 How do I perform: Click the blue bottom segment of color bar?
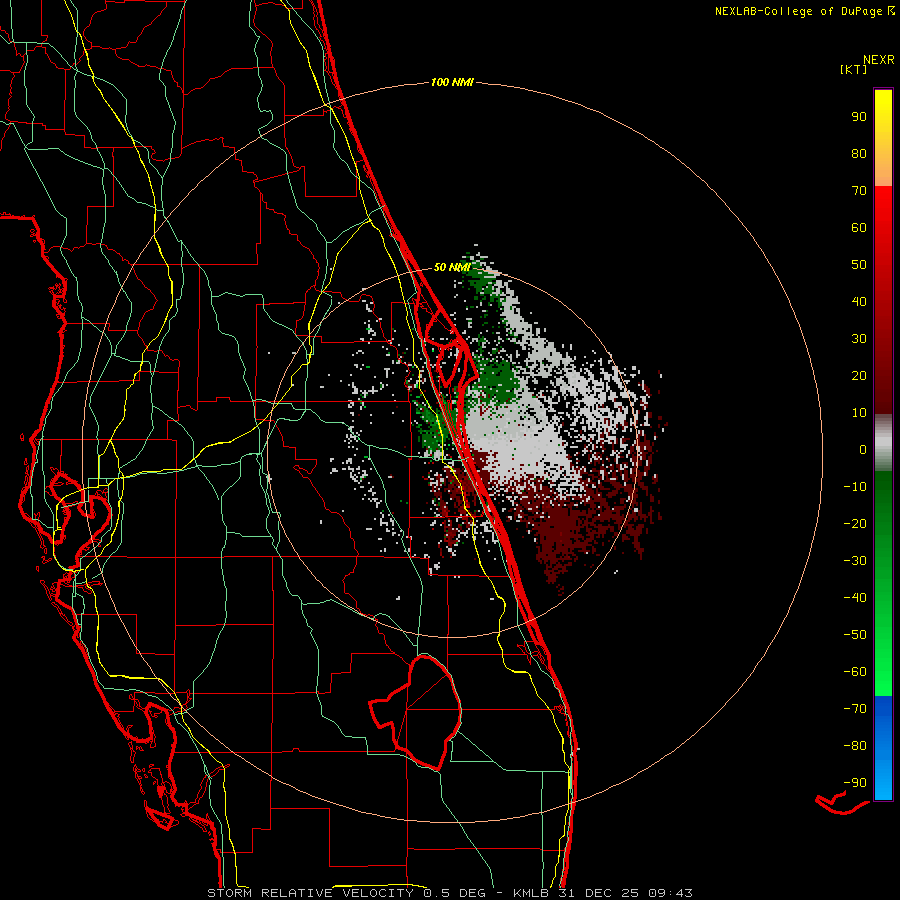[x=883, y=748]
